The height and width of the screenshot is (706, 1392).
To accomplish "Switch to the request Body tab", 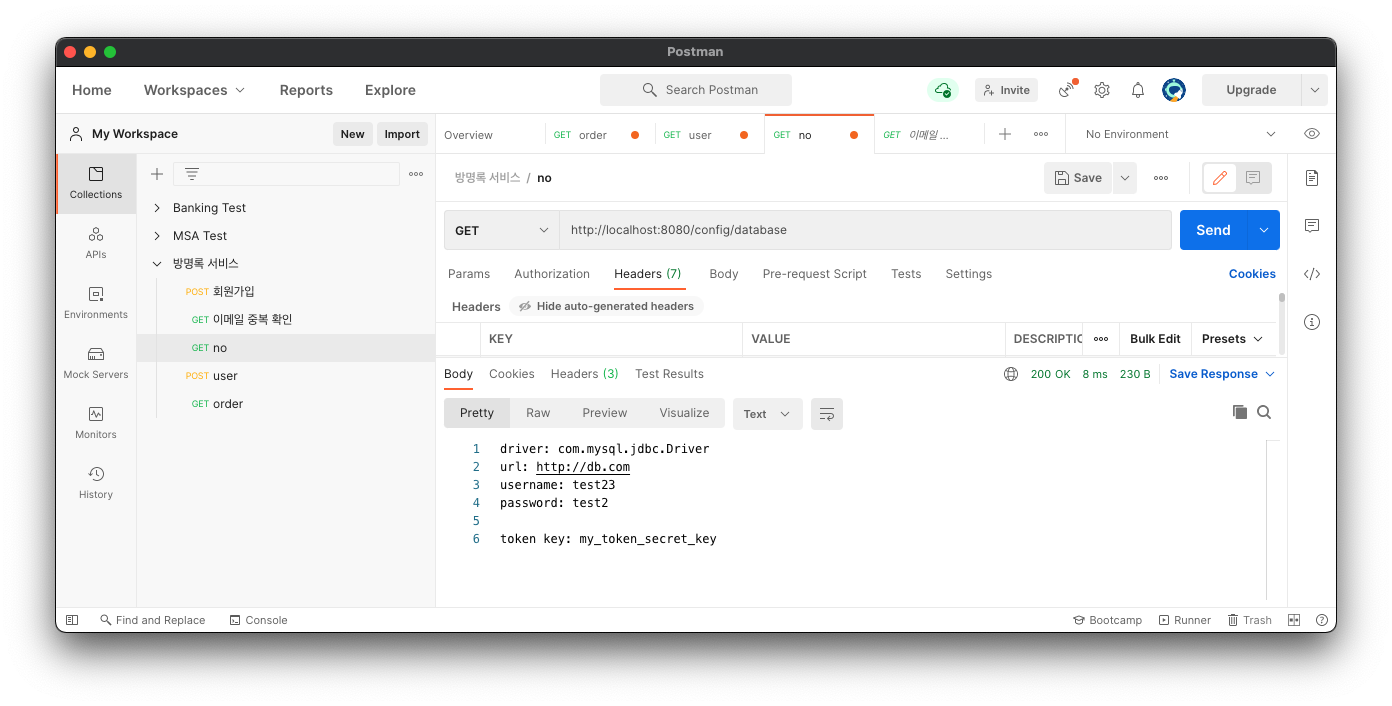I will [724, 274].
